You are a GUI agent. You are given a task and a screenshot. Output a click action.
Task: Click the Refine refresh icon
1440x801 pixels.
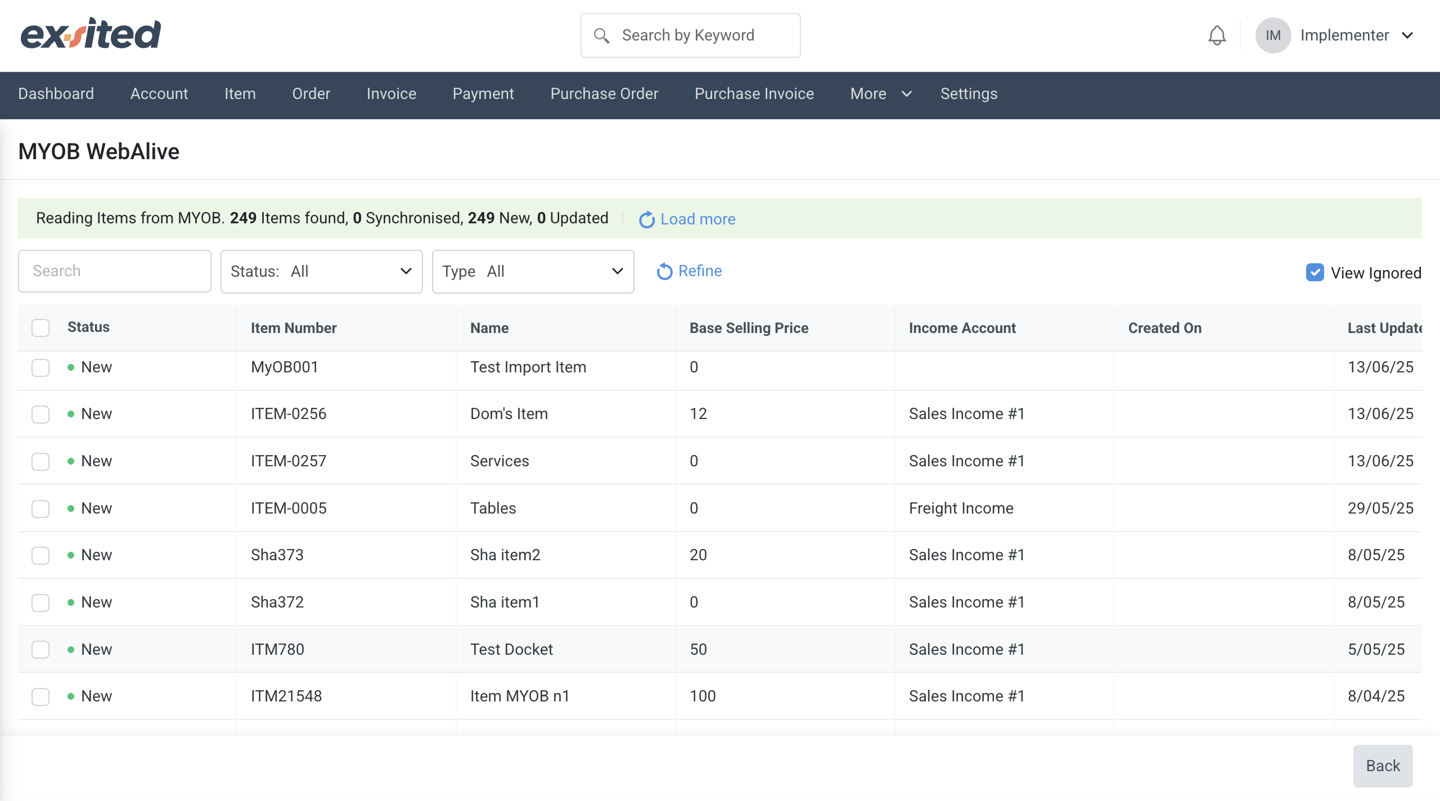tap(664, 271)
